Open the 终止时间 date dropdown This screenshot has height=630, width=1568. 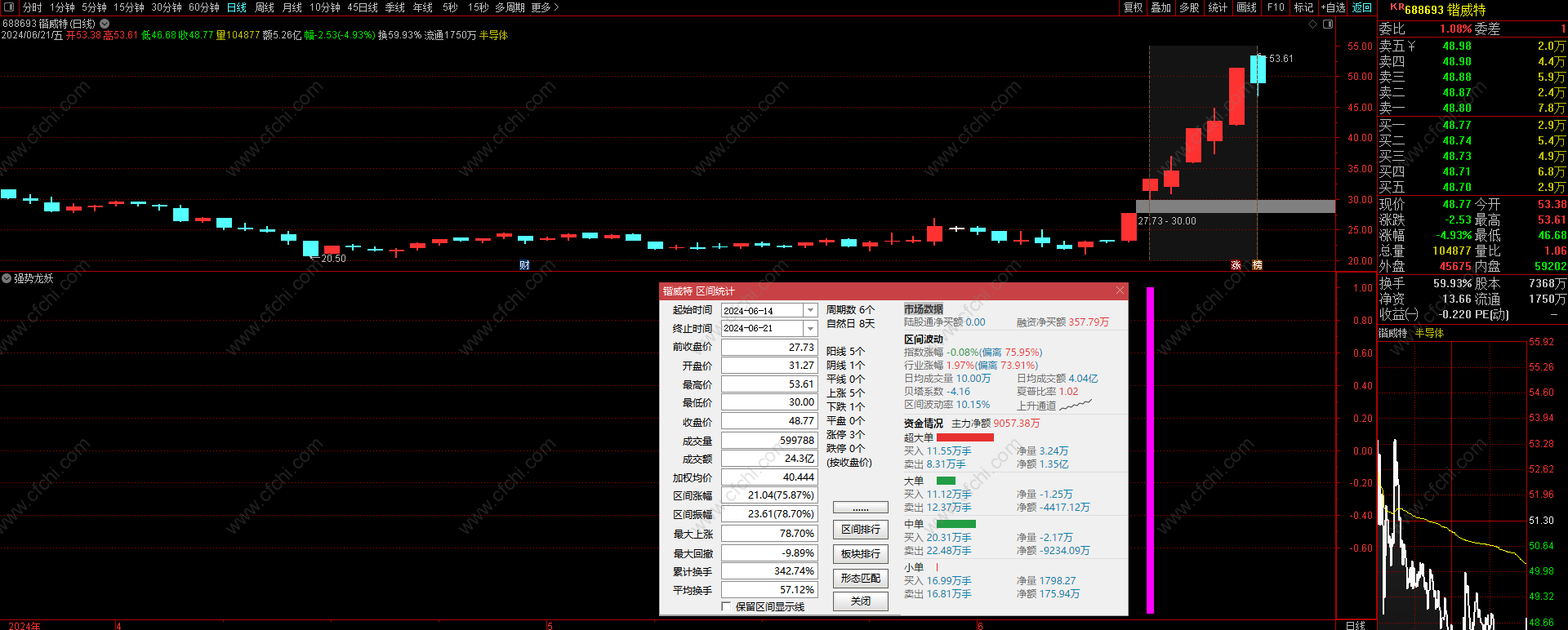810,328
